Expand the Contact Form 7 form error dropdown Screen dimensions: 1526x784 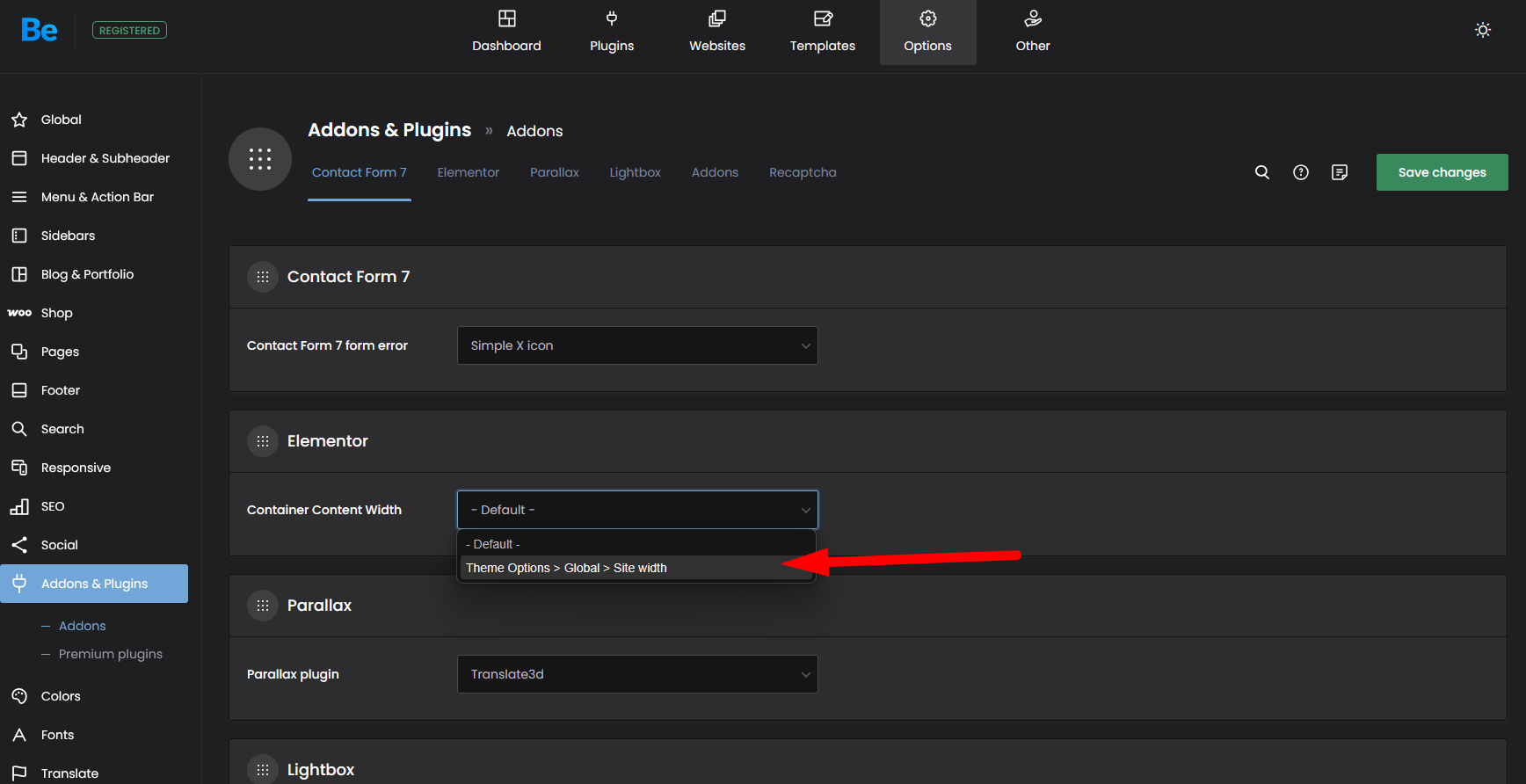637,345
